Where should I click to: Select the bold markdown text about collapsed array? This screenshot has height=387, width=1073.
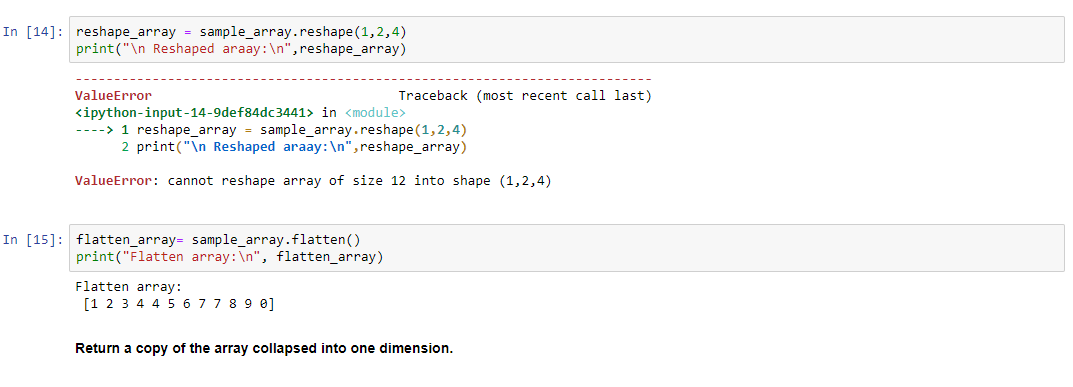click(x=264, y=348)
